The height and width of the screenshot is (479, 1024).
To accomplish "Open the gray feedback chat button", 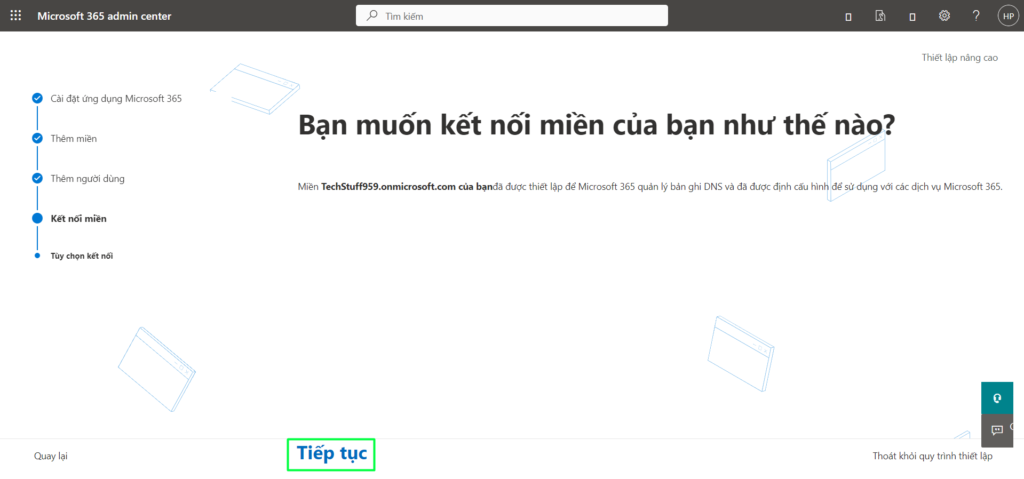I will point(997,430).
